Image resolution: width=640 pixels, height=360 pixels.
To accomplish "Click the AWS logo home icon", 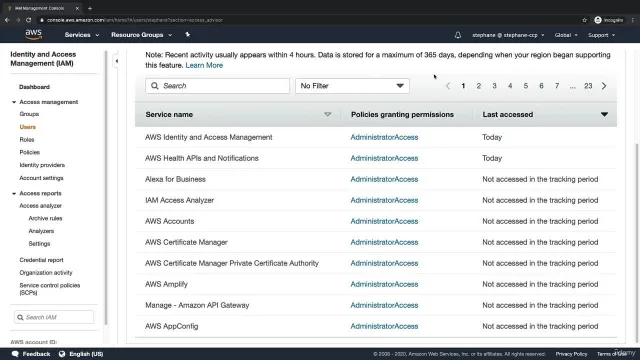I will point(33,35).
